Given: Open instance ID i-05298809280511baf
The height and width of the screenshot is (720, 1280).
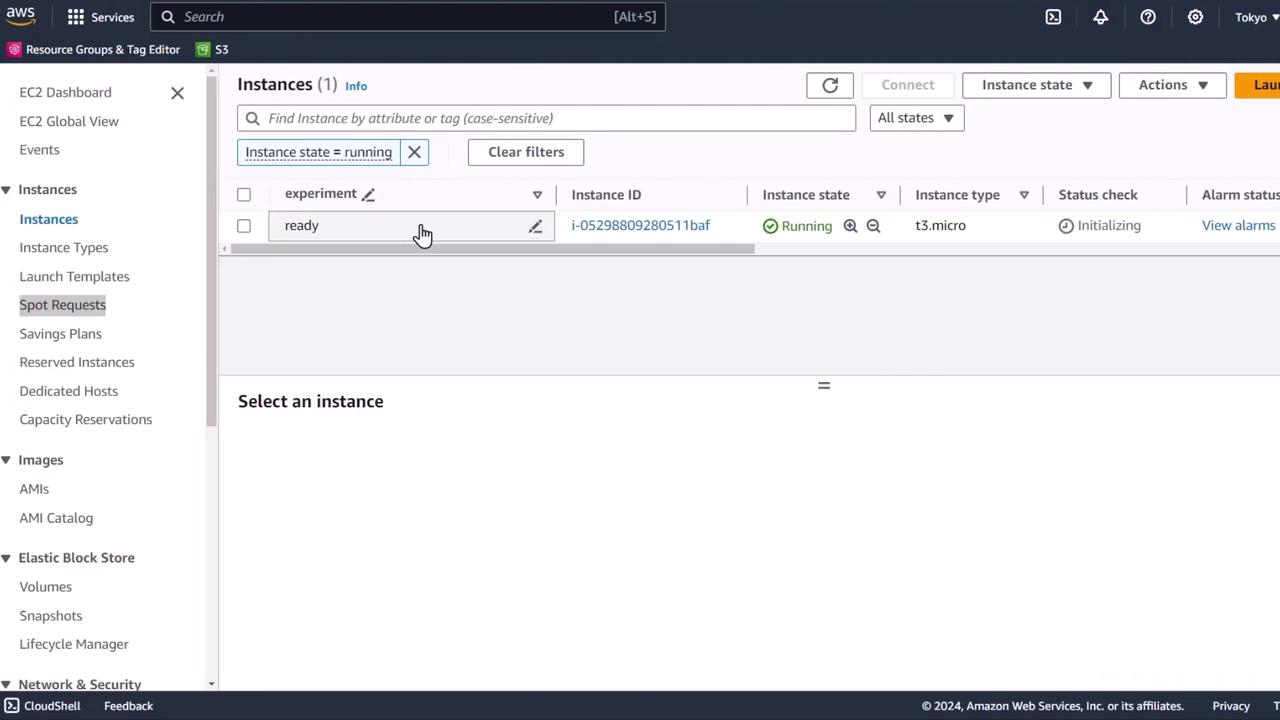Looking at the screenshot, I should pos(641,226).
